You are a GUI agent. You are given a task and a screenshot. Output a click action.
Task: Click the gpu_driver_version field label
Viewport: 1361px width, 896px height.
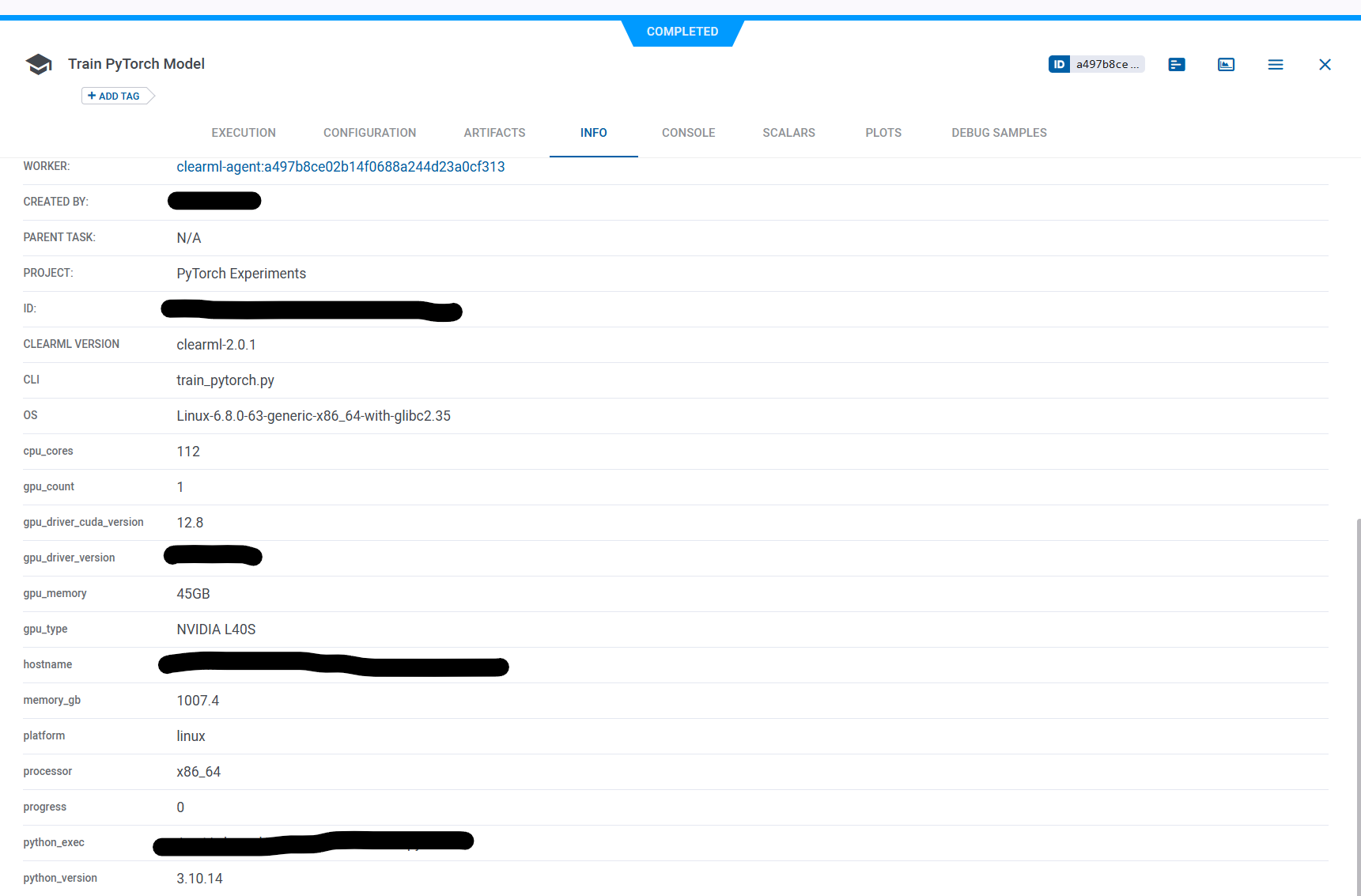(x=69, y=558)
